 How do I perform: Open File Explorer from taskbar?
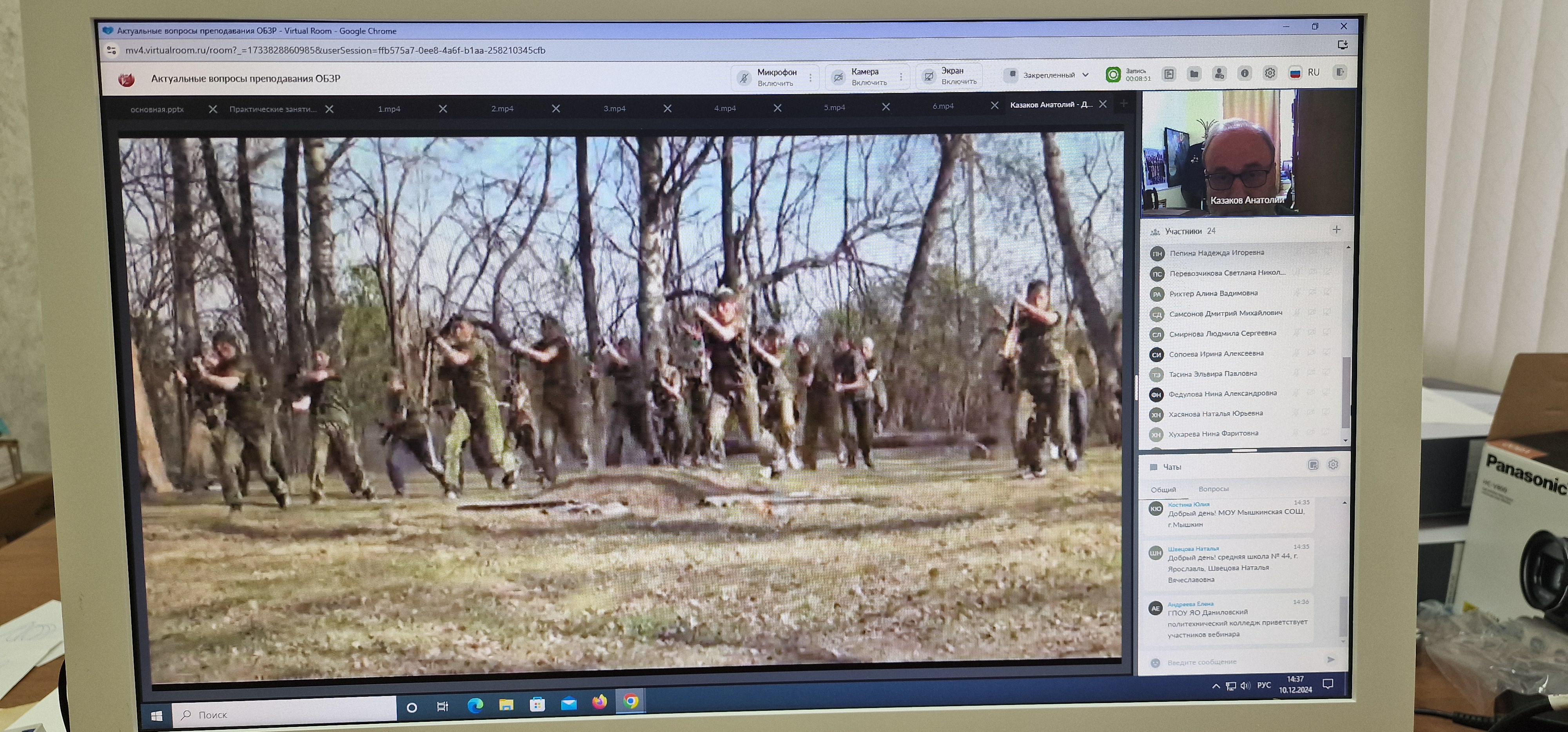(x=506, y=705)
